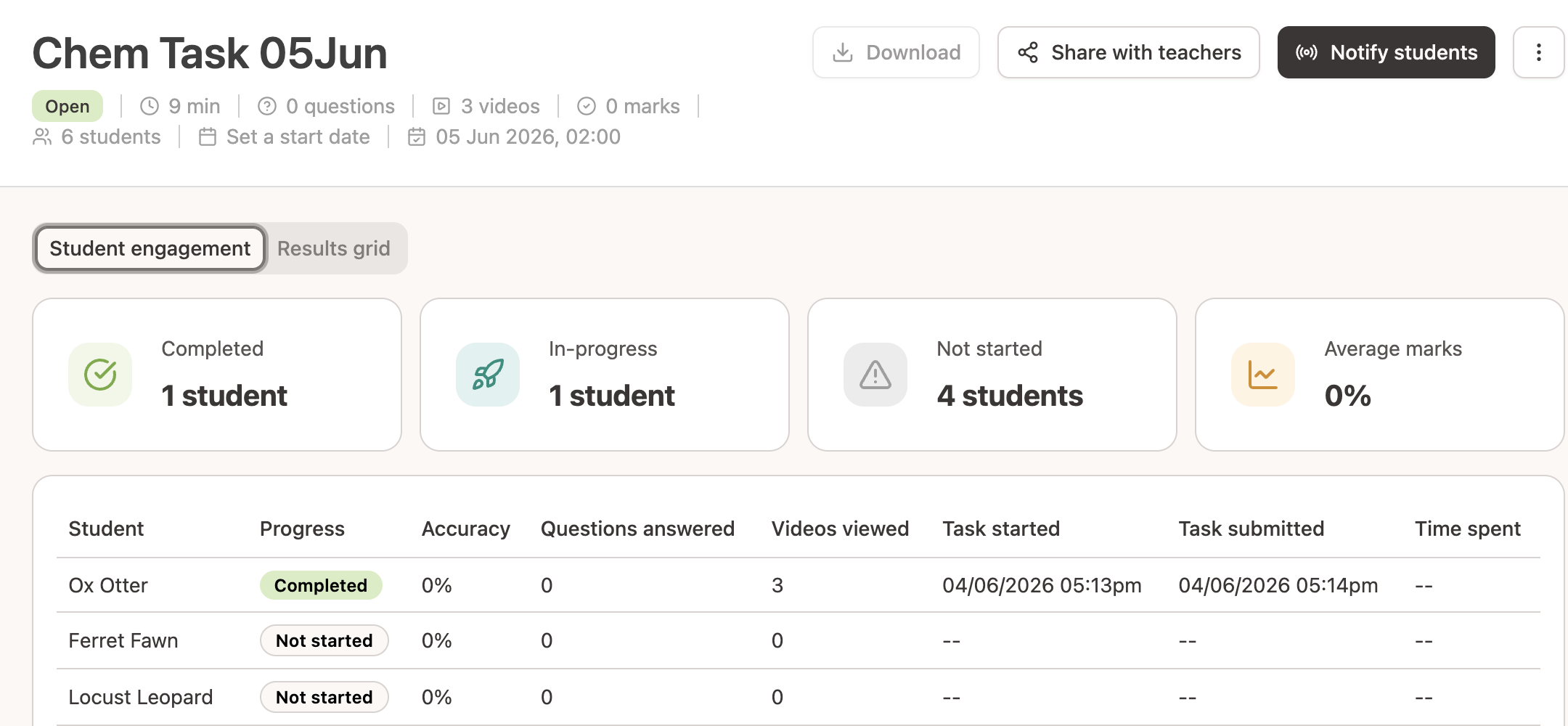
Task: Sort by Time spent column header
Action: [1468, 529]
